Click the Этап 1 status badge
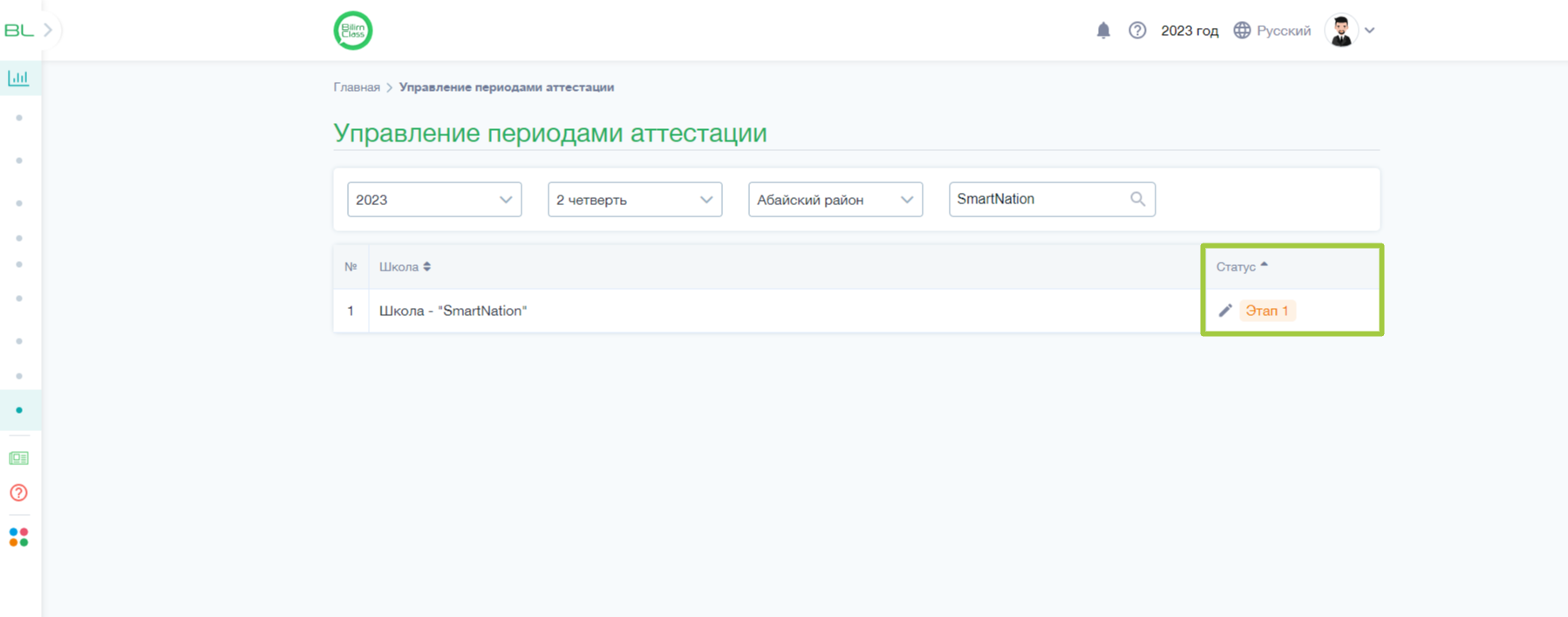 point(1267,311)
